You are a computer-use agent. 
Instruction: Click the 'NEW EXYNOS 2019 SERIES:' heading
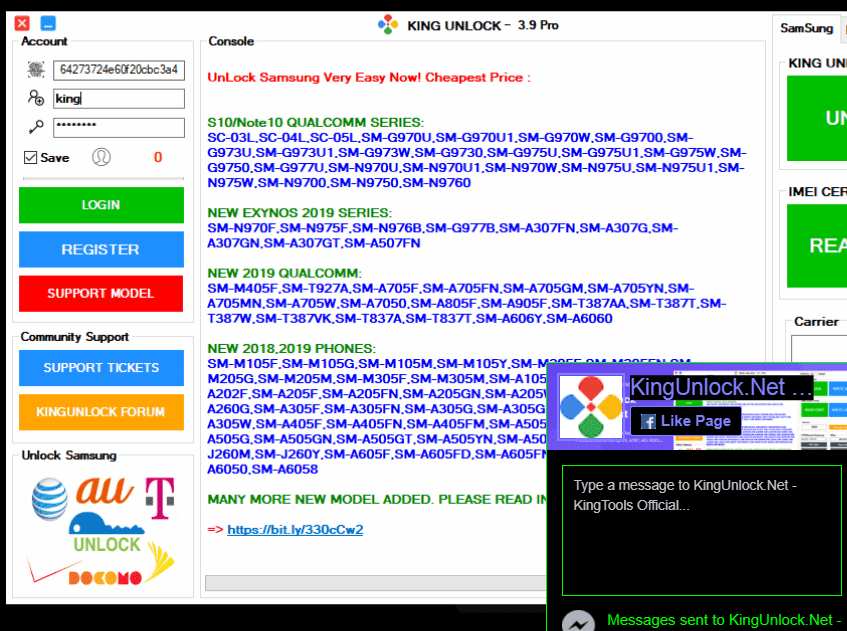pyautogui.click(x=300, y=213)
